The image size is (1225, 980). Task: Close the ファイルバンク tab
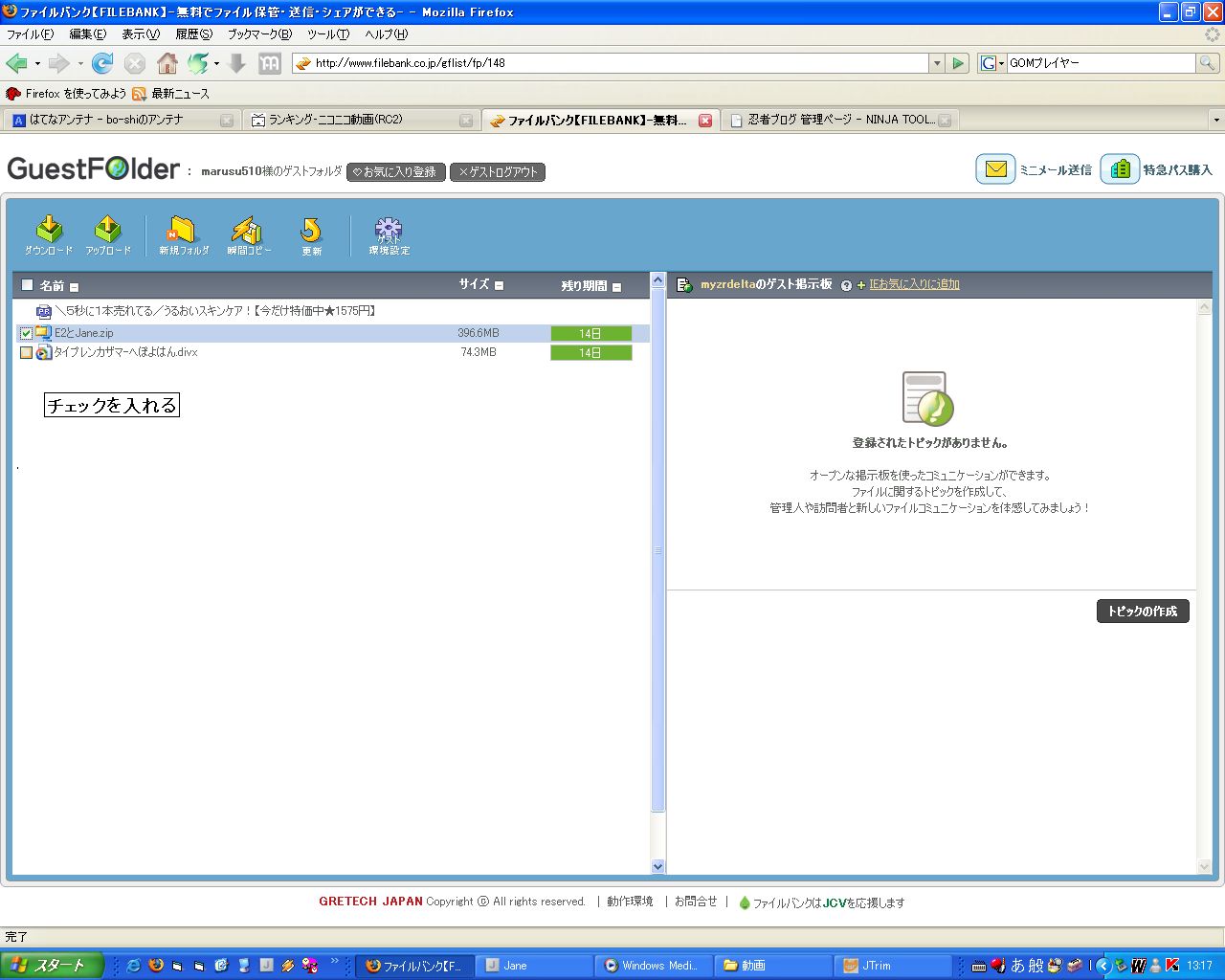tap(705, 121)
